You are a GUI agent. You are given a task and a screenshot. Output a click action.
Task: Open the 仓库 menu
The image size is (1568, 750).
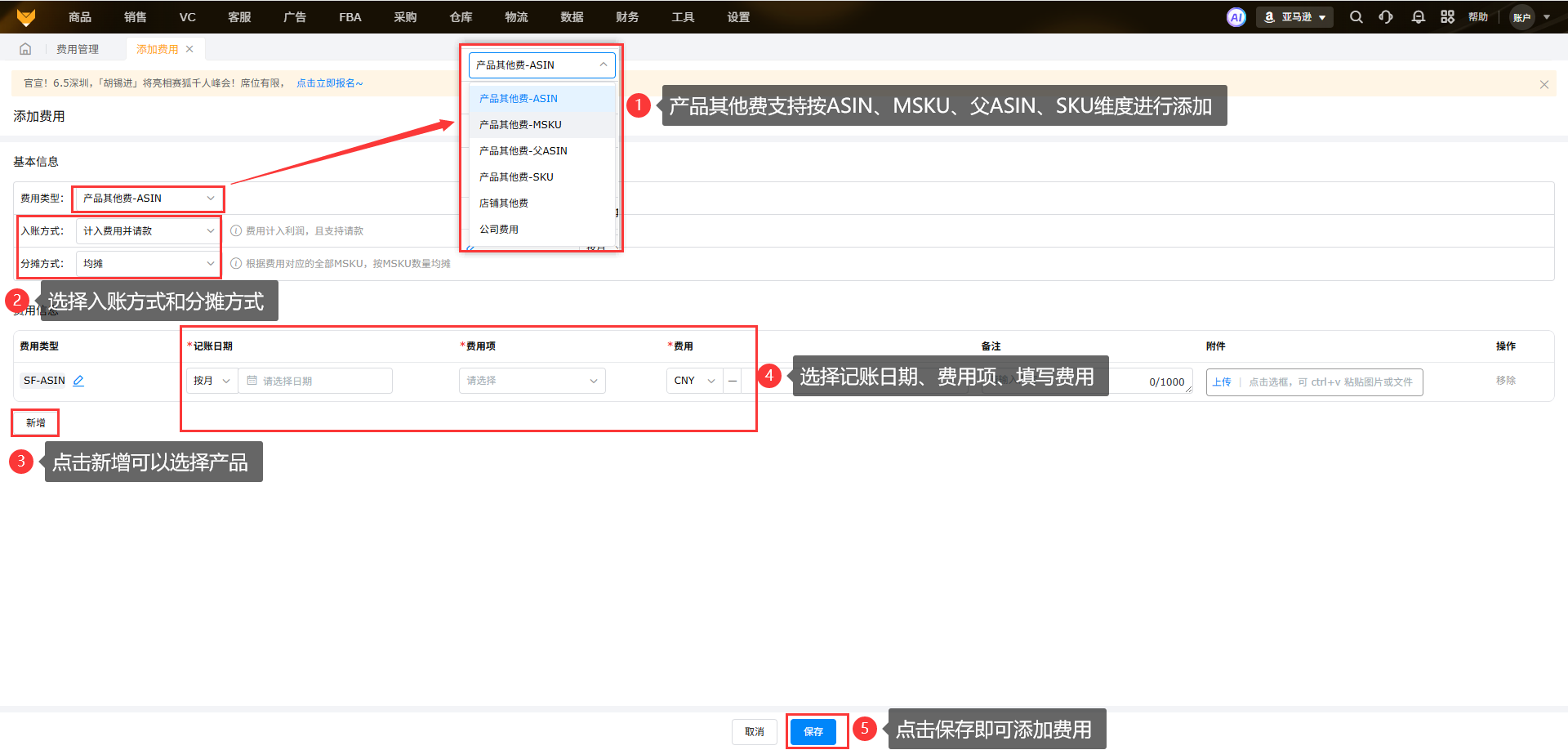coord(461,17)
